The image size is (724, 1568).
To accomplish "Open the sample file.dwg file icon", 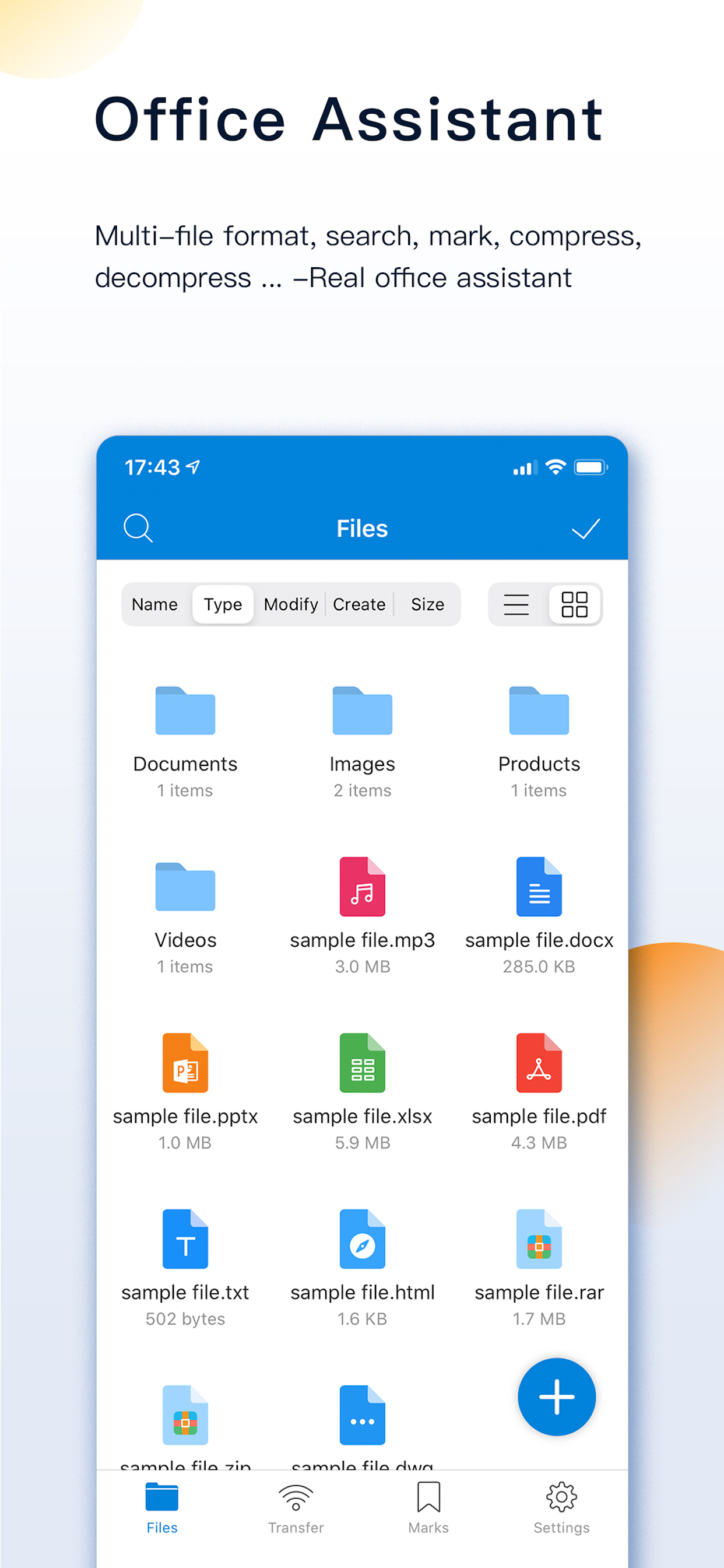I will click(x=362, y=1415).
